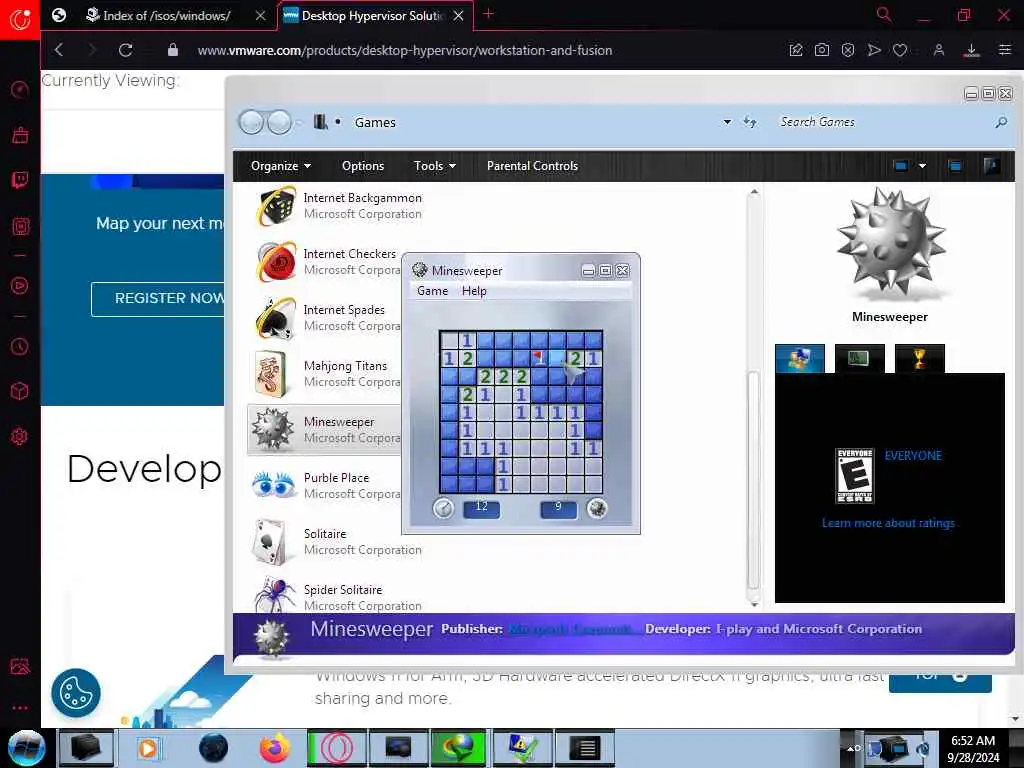Open the Opera GX main menu logo
The image size is (1024, 768).
pyautogui.click(x=20, y=20)
